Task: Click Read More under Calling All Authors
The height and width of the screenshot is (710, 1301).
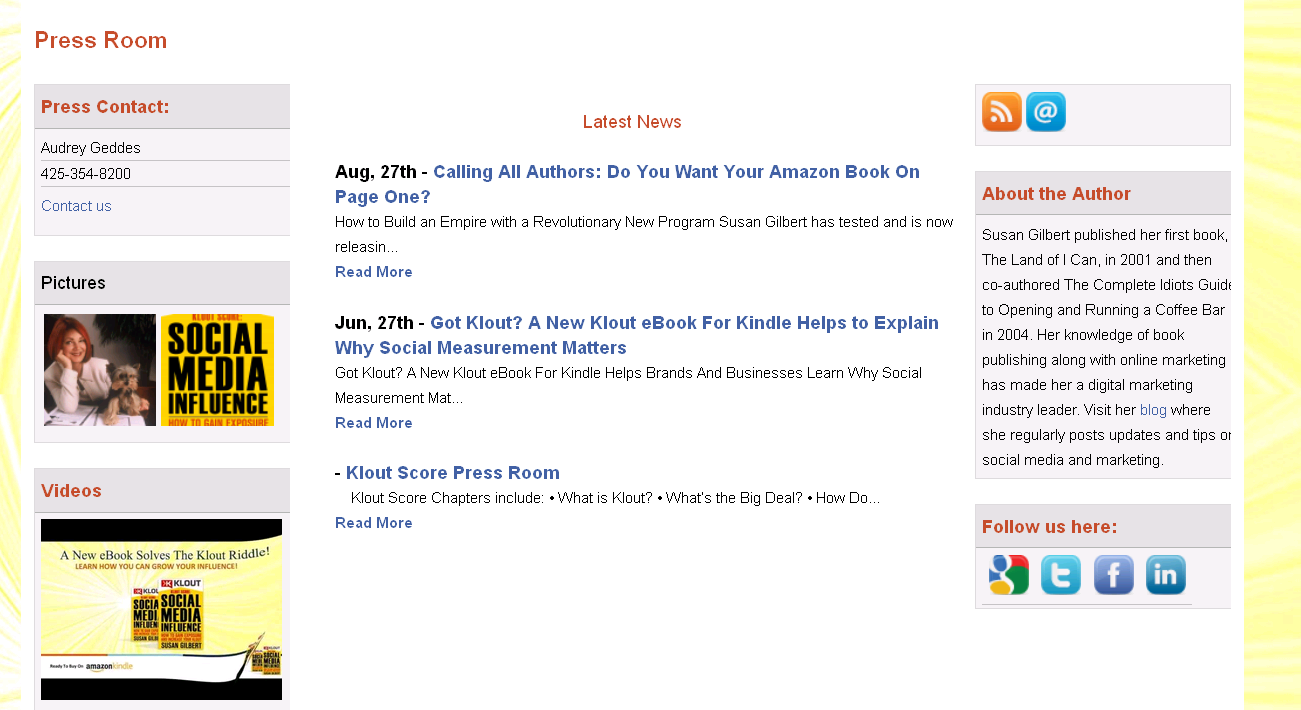Action: [x=373, y=272]
